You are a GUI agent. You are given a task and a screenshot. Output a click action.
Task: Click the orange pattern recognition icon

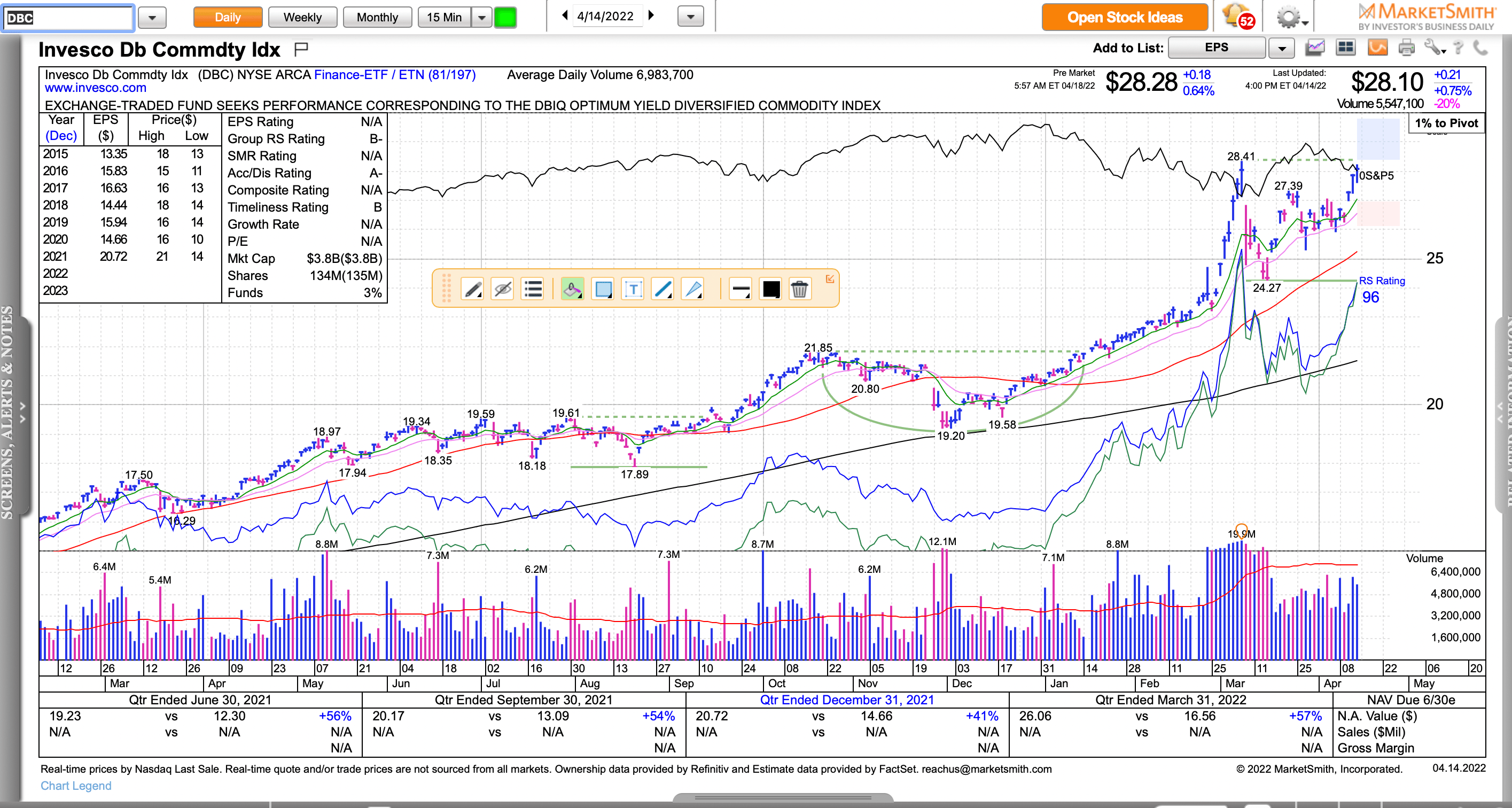tap(1377, 48)
